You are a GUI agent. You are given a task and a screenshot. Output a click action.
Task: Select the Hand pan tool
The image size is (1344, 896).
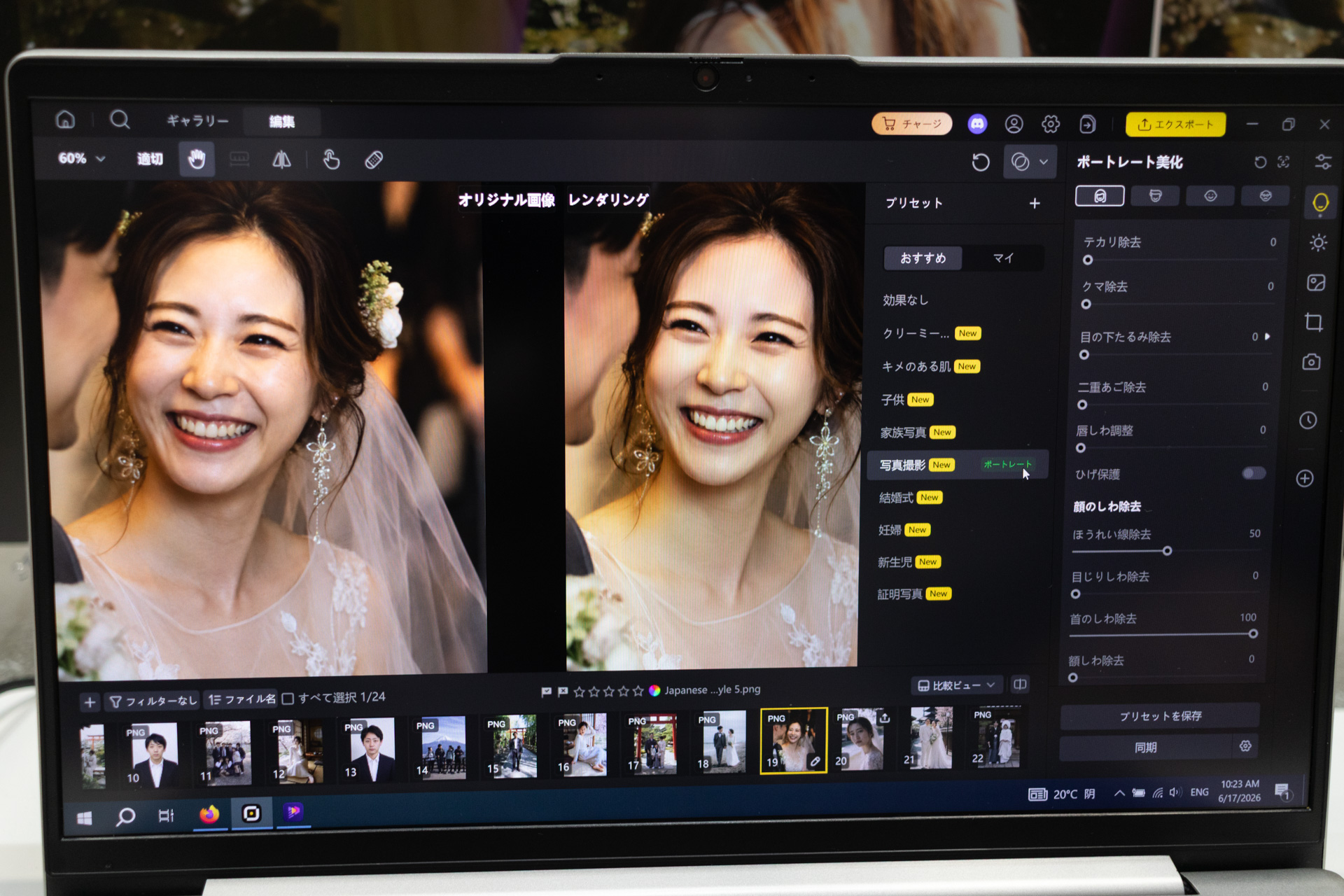pos(197,160)
